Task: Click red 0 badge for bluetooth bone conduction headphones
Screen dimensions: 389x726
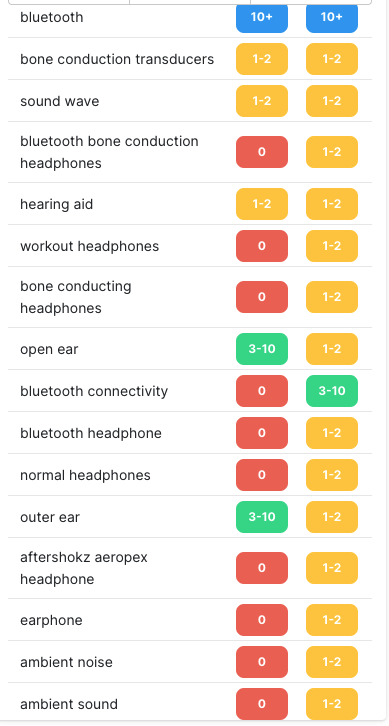Action: (262, 152)
